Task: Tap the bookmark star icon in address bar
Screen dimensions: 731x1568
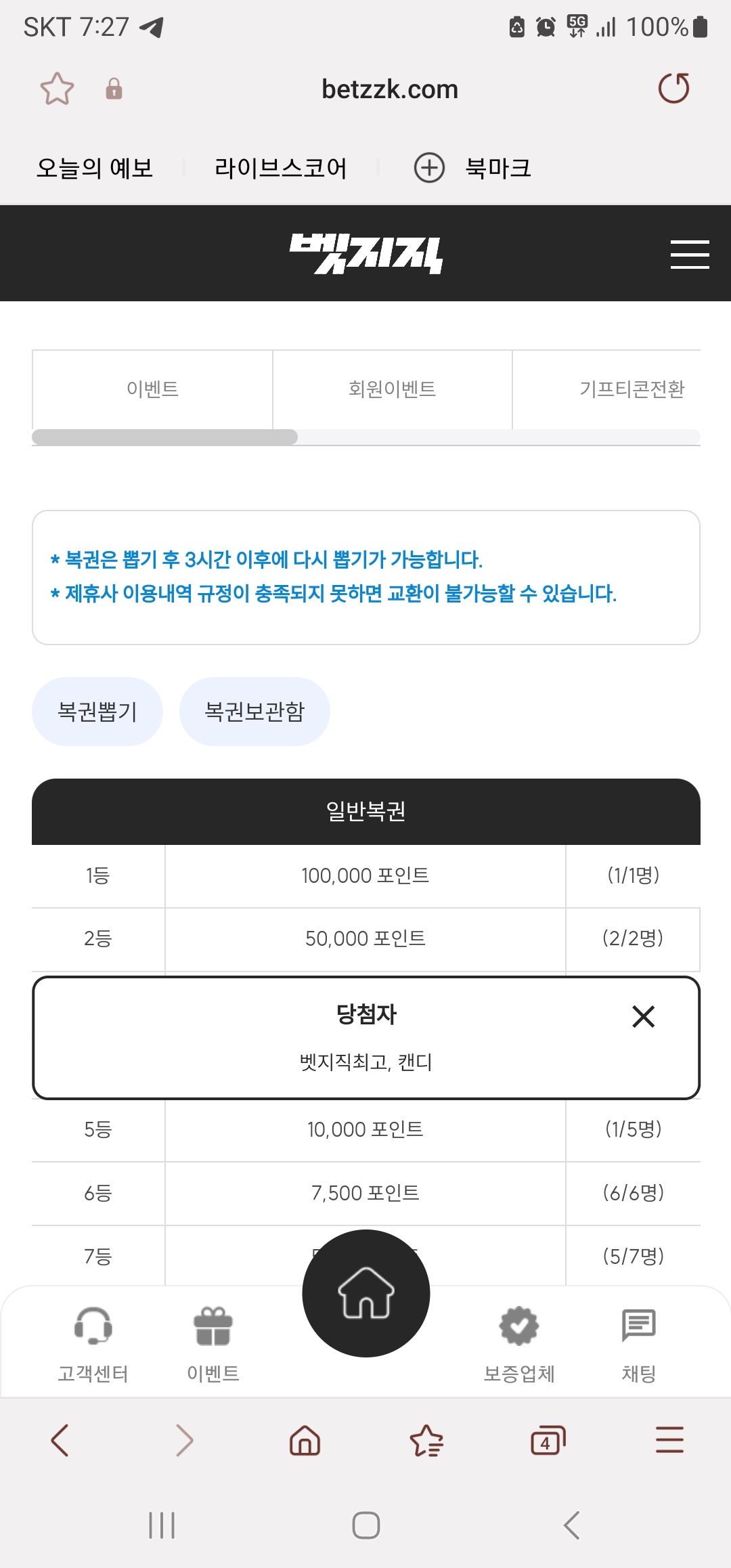Action: coord(57,89)
